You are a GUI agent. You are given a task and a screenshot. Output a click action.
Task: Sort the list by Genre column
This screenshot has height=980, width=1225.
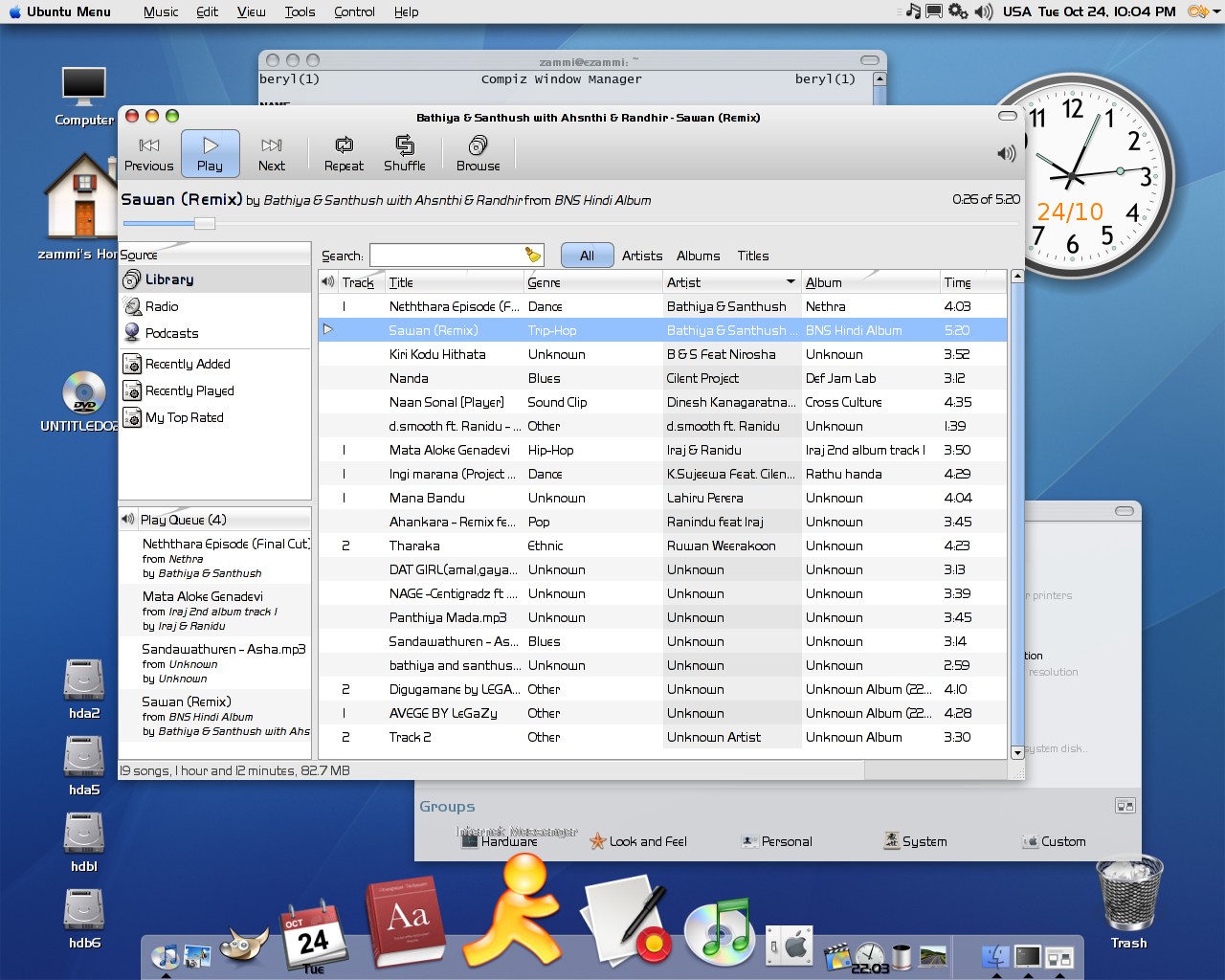point(592,282)
